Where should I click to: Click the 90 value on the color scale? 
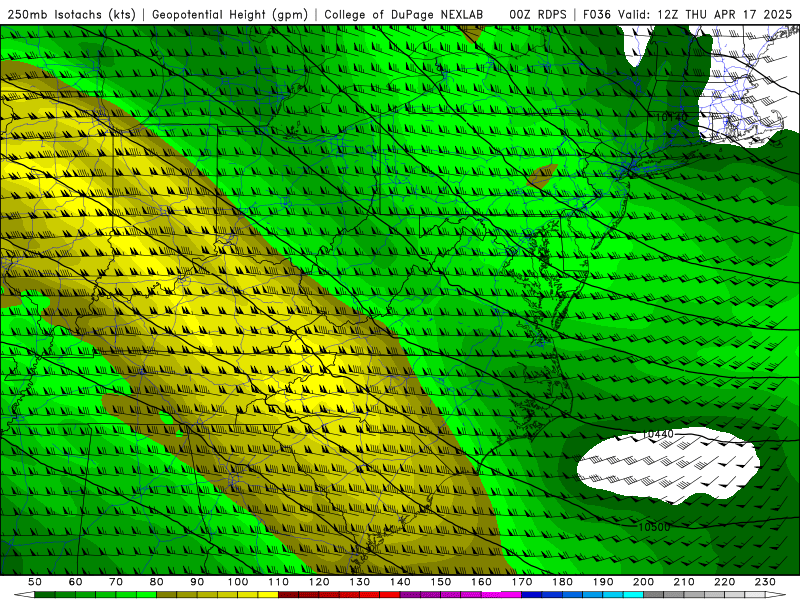(197, 582)
